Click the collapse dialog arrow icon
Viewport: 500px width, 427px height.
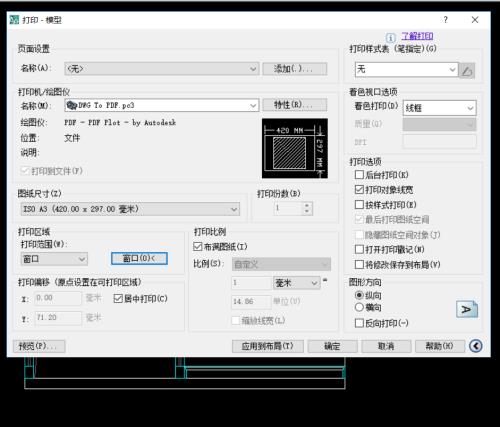pyautogui.click(x=476, y=346)
